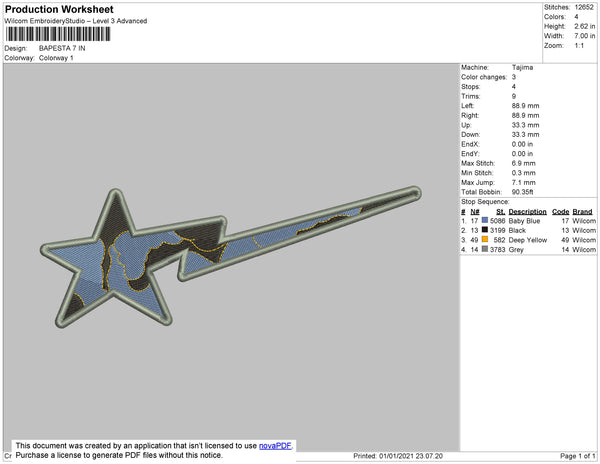Click the 'Stop Sequence:' heading
Screen dimensions: 600x464
point(485,202)
